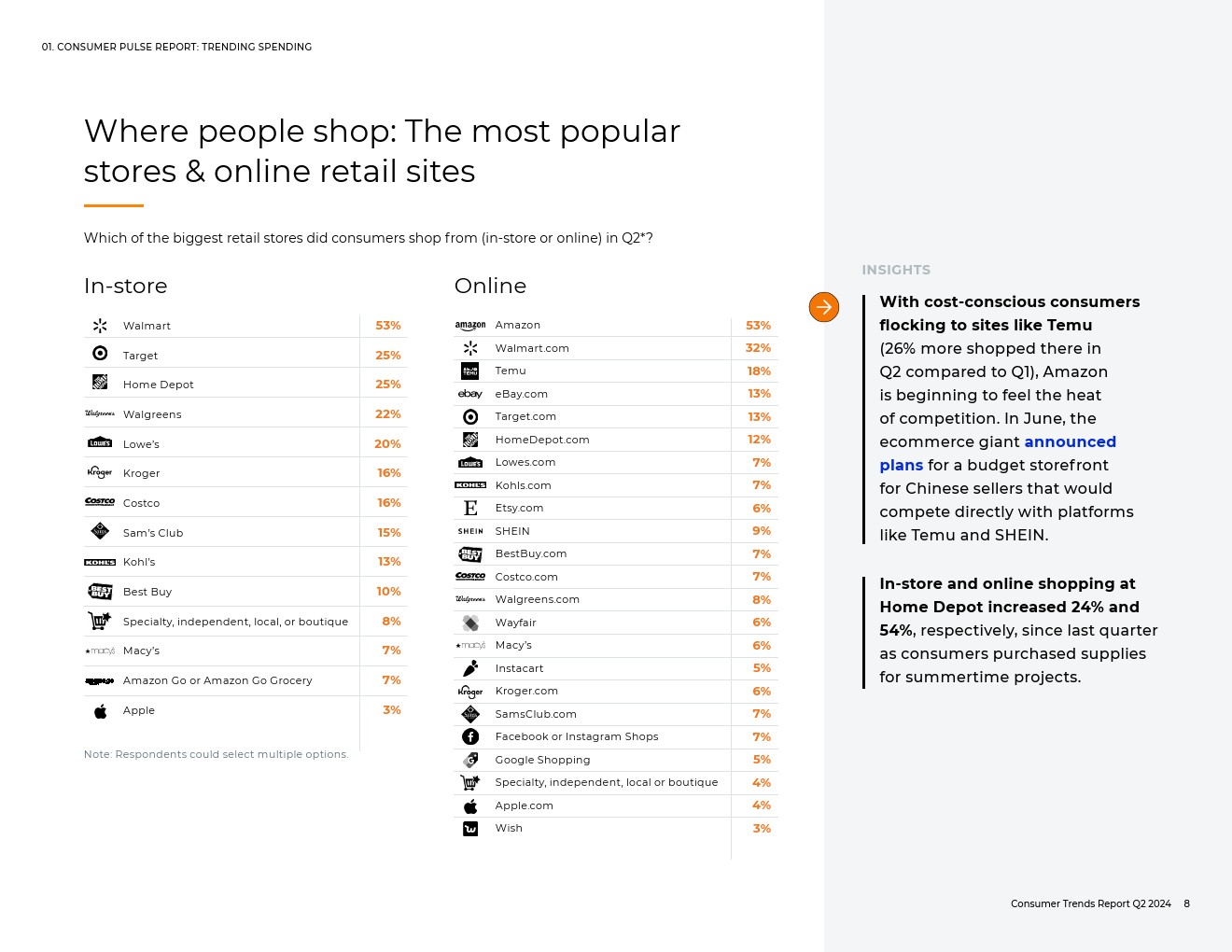Select the Best Buy tag logo in In-store list
This screenshot has width=1232, height=952.
[x=100, y=592]
